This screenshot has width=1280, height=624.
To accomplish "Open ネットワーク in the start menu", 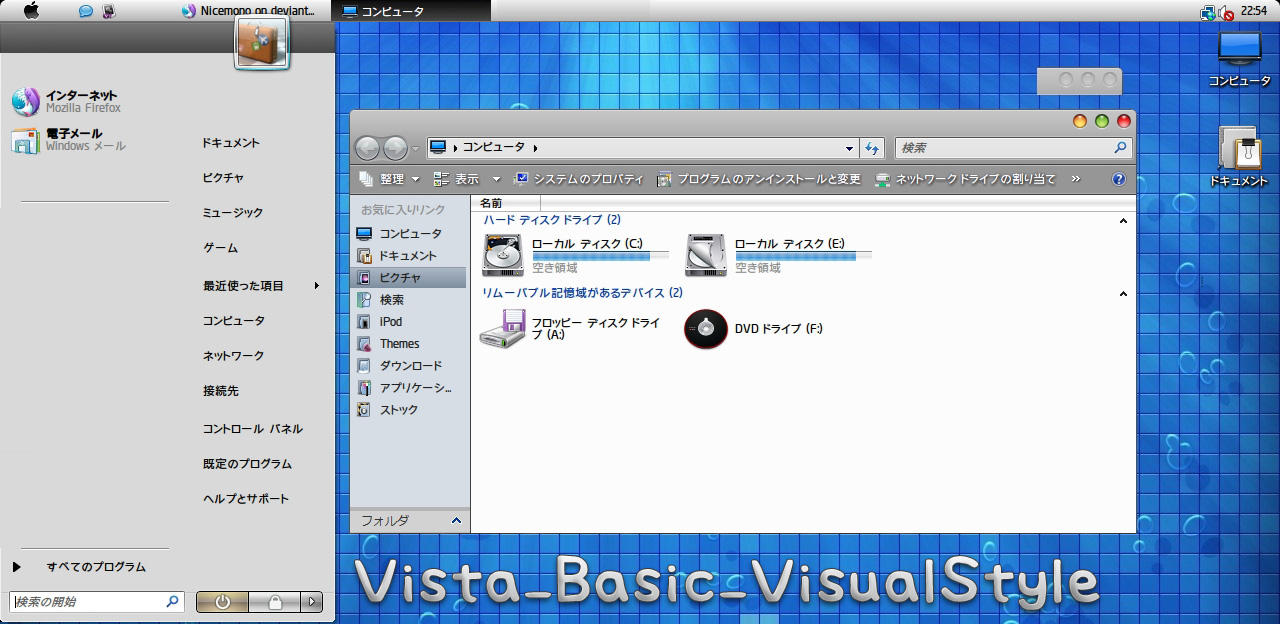I will pos(234,356).
